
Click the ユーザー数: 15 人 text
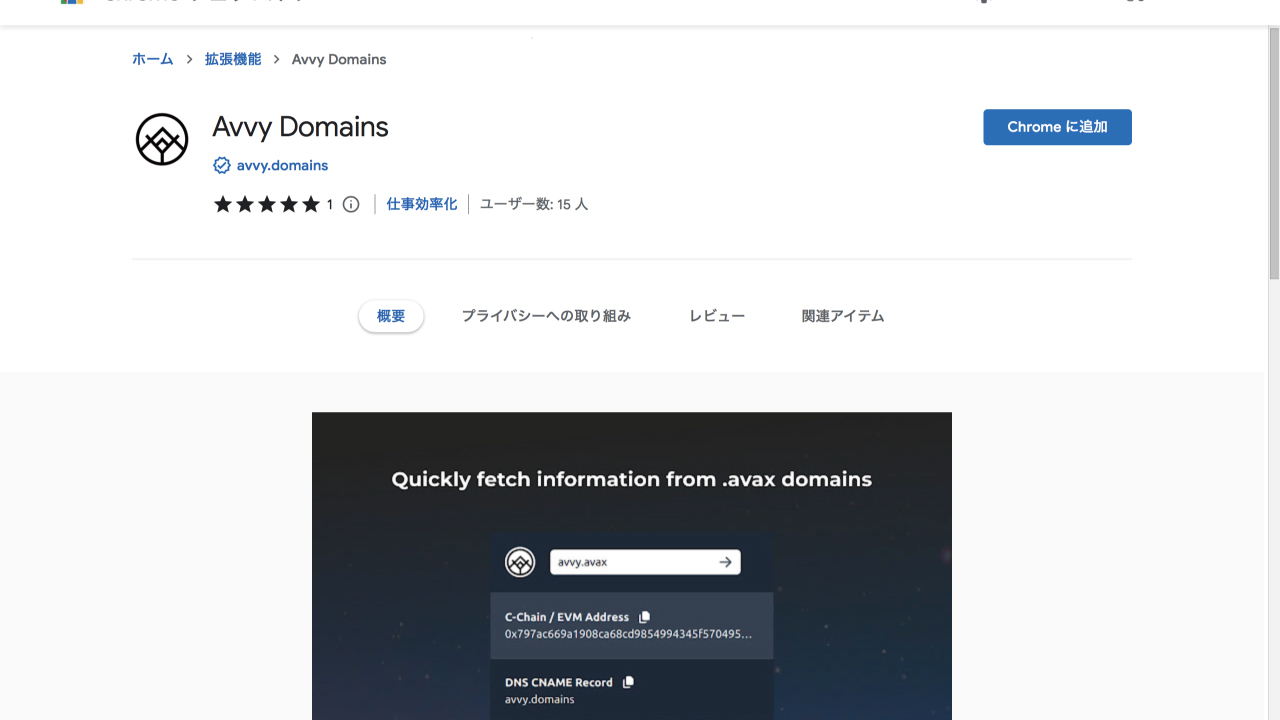534,204
